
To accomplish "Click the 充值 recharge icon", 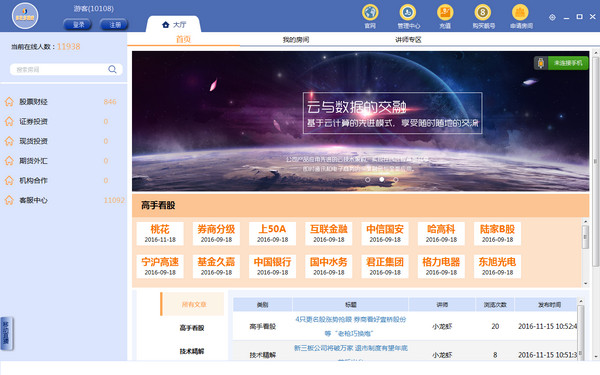I will 445,13.
